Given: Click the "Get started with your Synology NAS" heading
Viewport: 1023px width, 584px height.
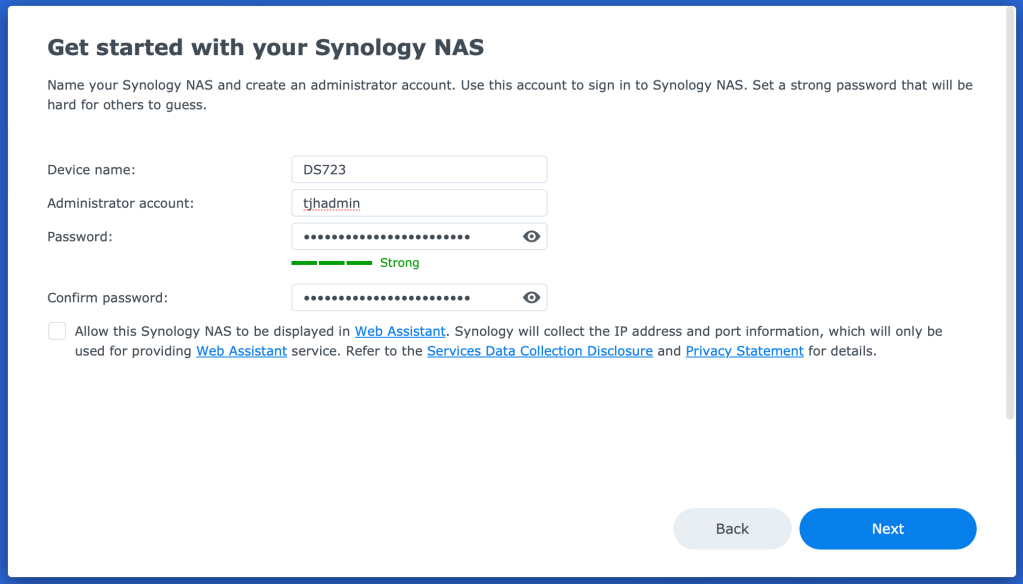Looking at the screenshot, I should click(x=266, y=47).
